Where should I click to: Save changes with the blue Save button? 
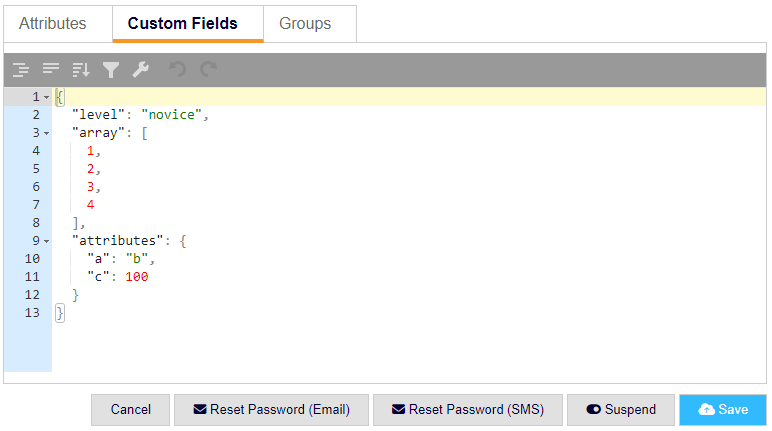point(723,409)
